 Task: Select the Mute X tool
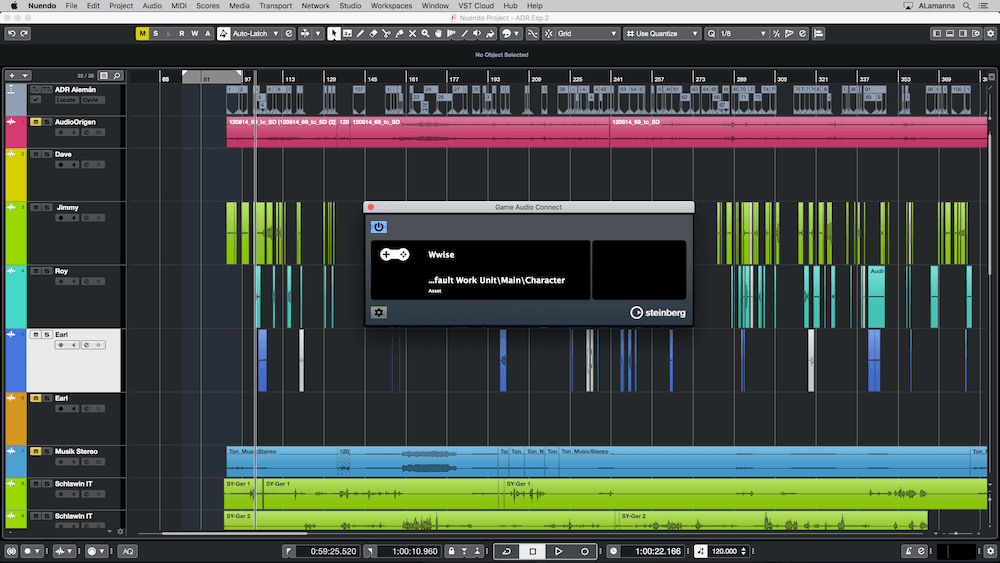pyautogui.click(x=412, y=33)
